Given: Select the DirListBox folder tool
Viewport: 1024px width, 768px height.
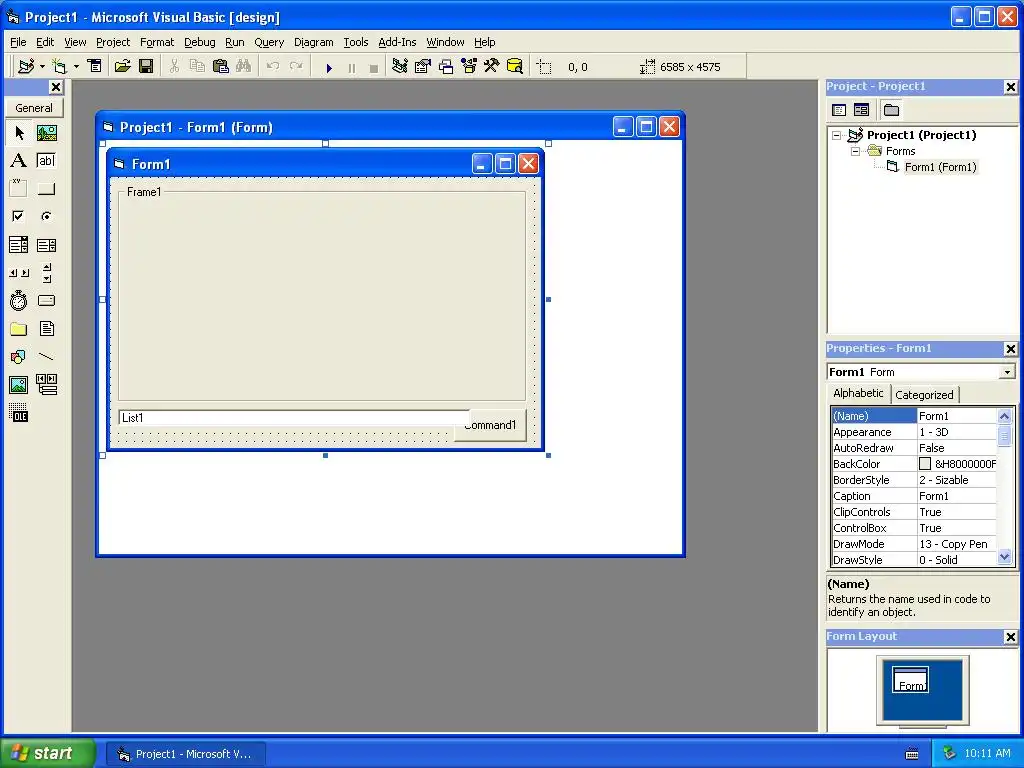Looking at the screenshot, I should click(19, 328).
